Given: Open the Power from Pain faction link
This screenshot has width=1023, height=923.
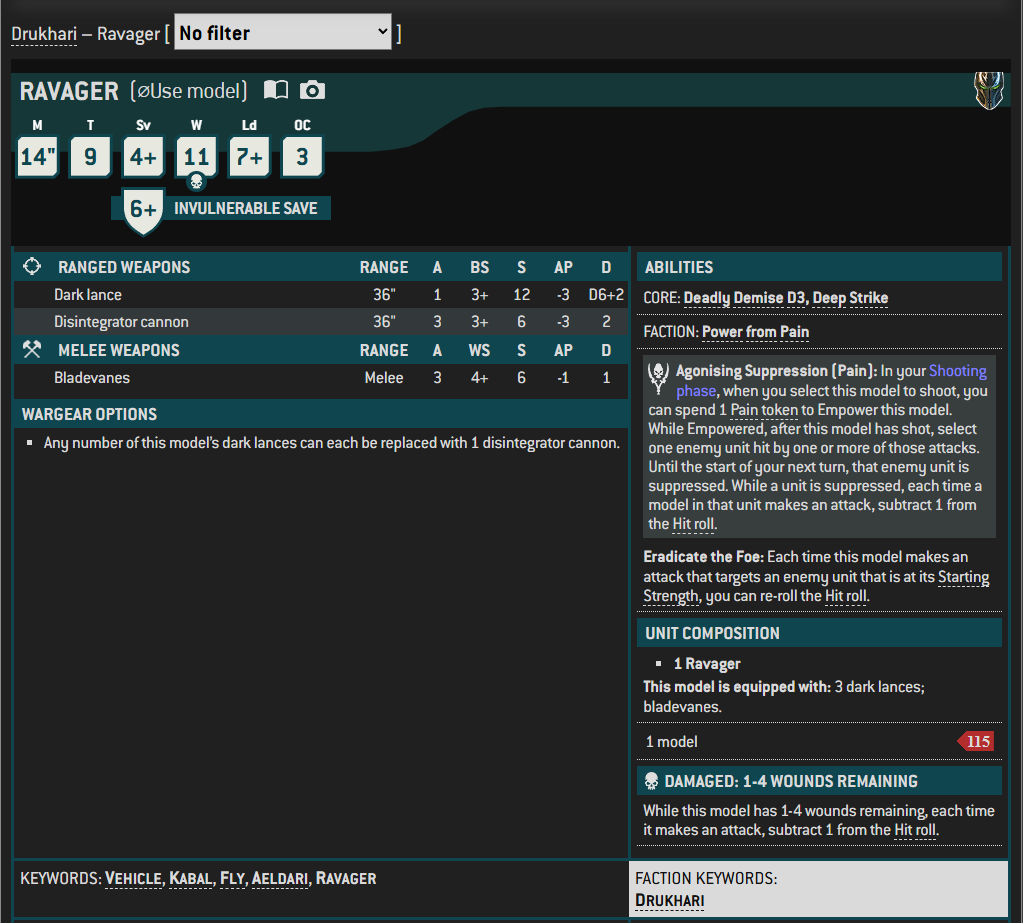Looking at the screenshot, I should coord(756,332).
